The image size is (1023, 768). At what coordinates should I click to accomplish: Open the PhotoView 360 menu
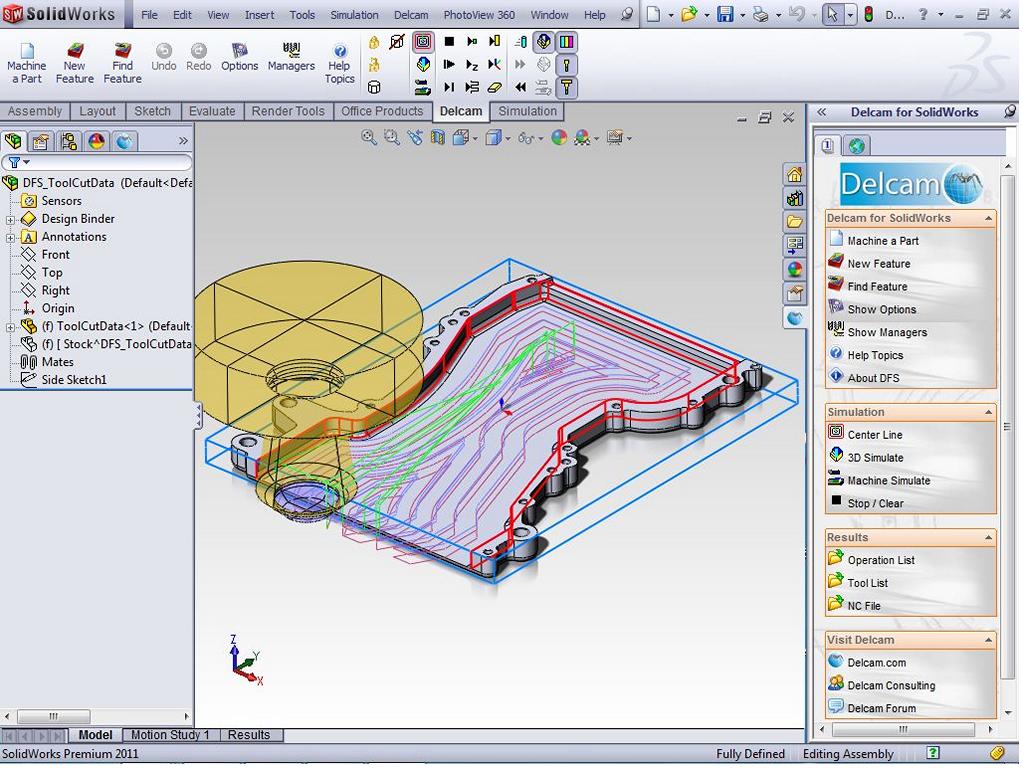pyautogui.click(x=479, y=14)
